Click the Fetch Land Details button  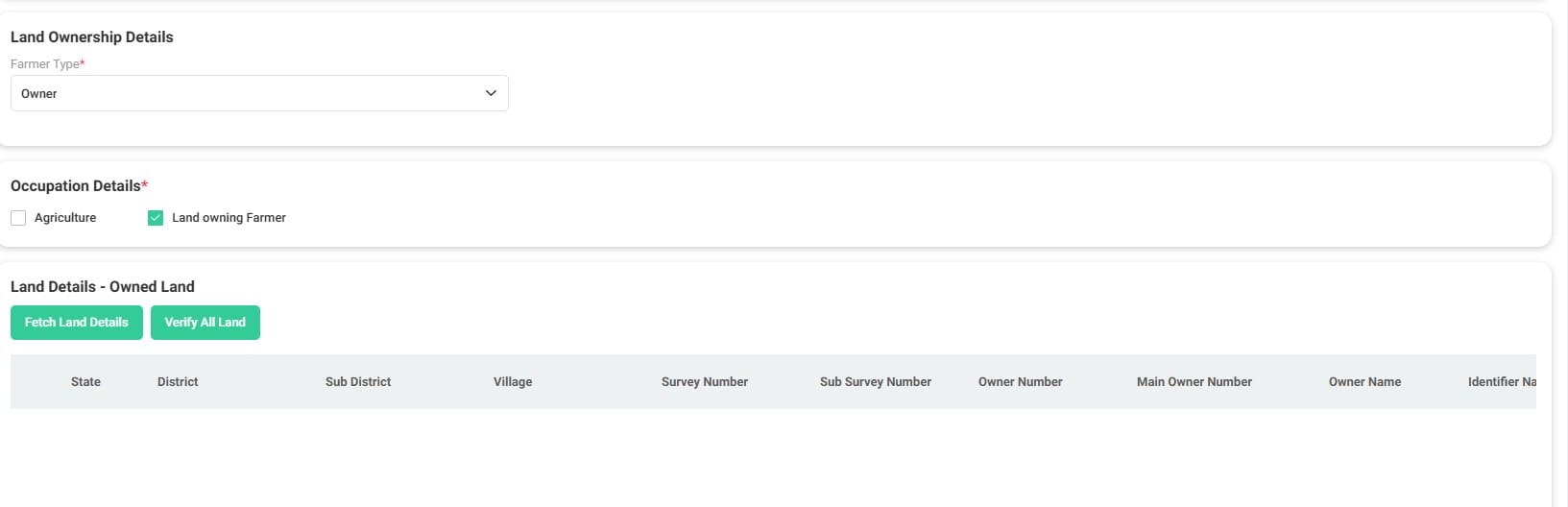77,323
